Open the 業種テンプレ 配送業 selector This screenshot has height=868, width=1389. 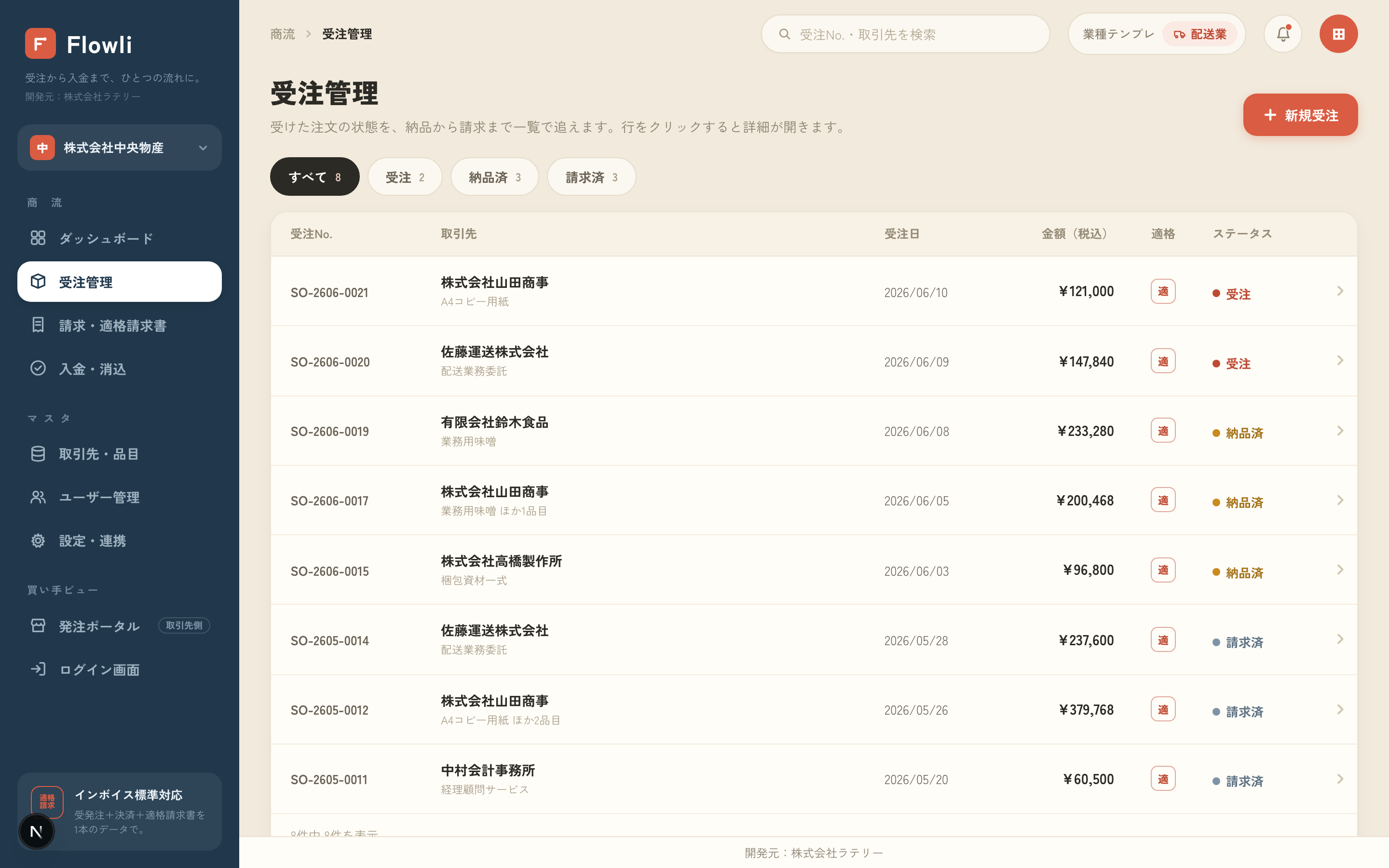tap(1157, 34)
